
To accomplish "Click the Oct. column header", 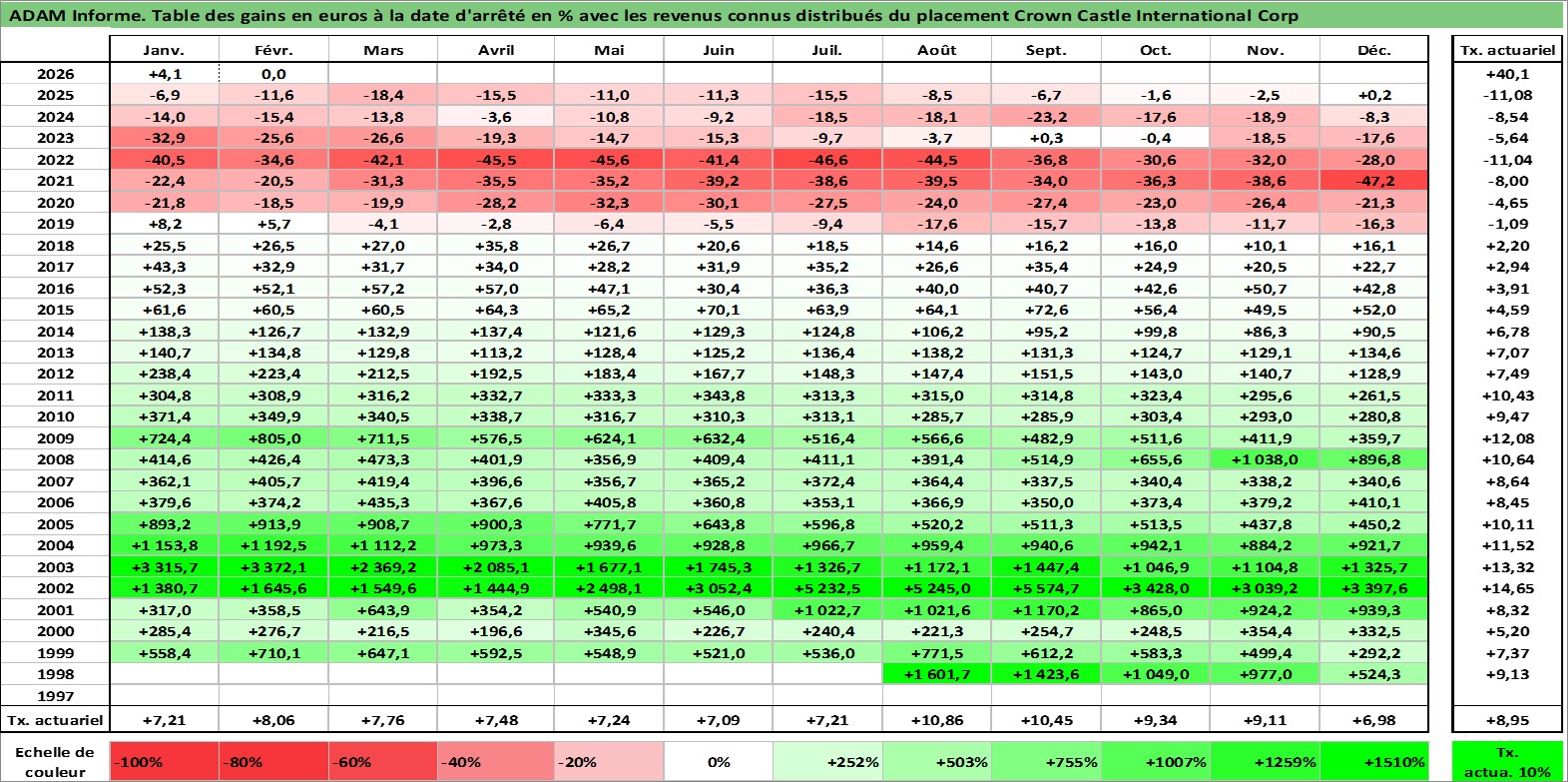I will tap(1156, 50).
